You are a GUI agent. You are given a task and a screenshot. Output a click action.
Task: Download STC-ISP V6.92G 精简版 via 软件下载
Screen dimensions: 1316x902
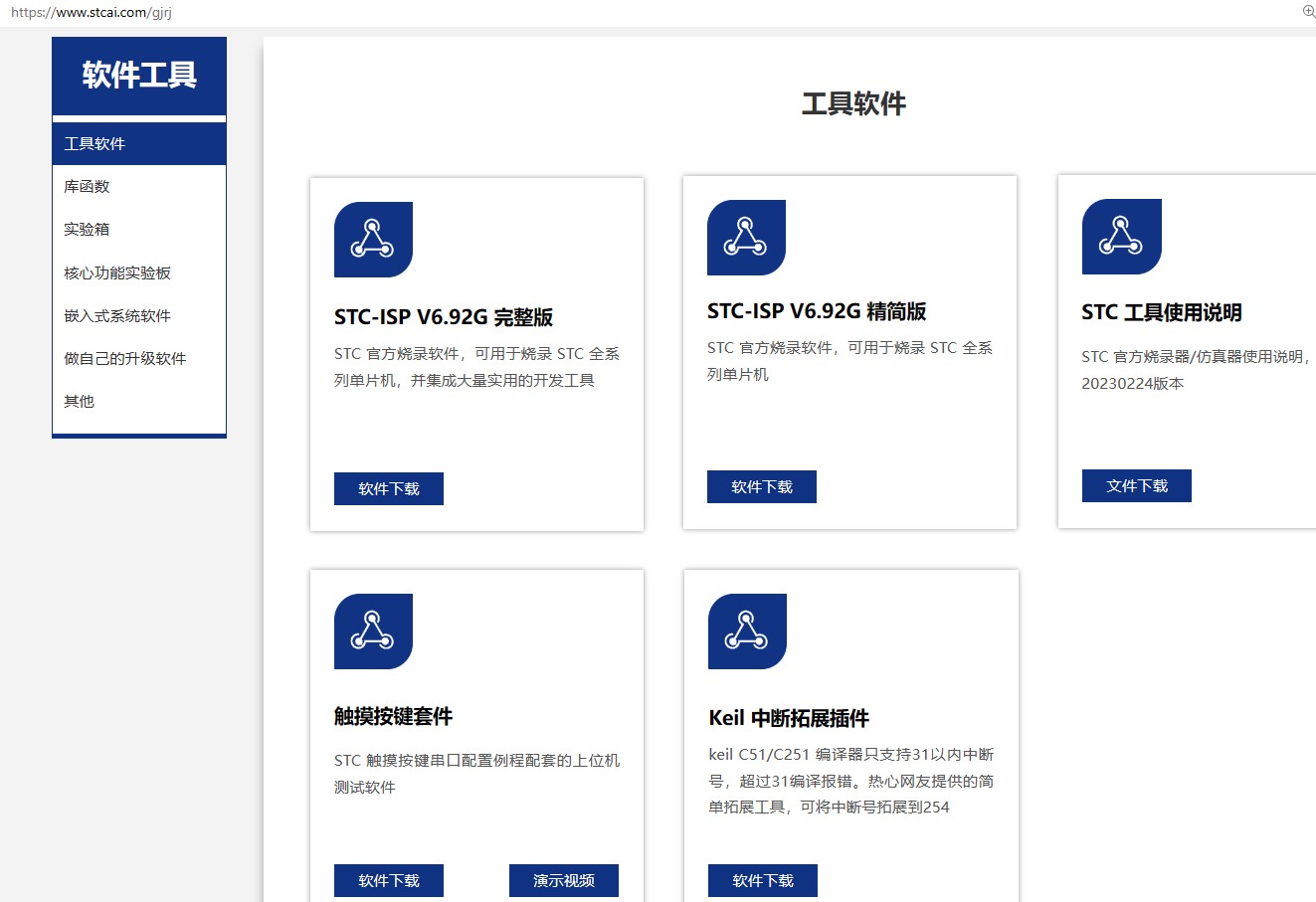762,486
